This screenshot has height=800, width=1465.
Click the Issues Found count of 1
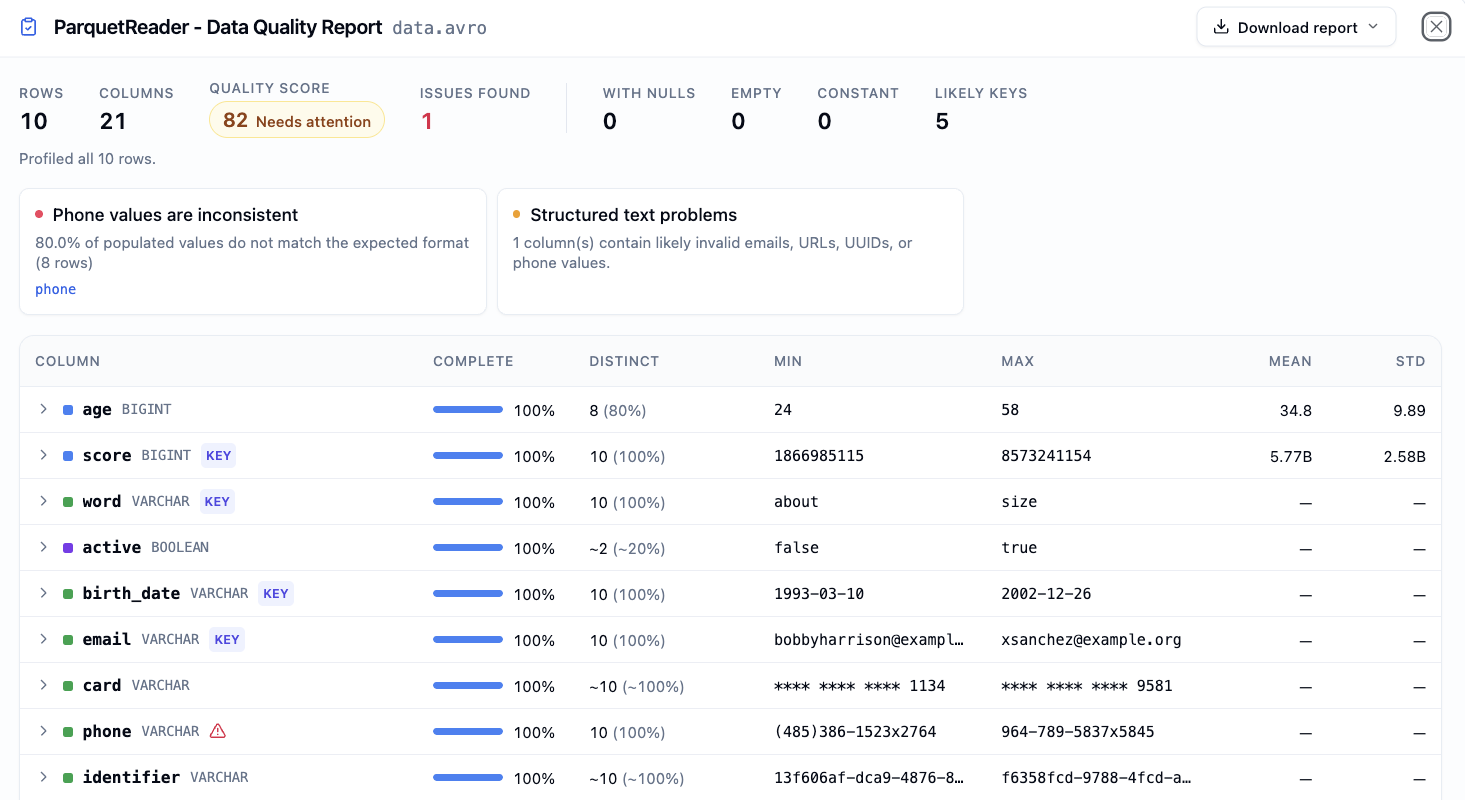click(427, 122)
